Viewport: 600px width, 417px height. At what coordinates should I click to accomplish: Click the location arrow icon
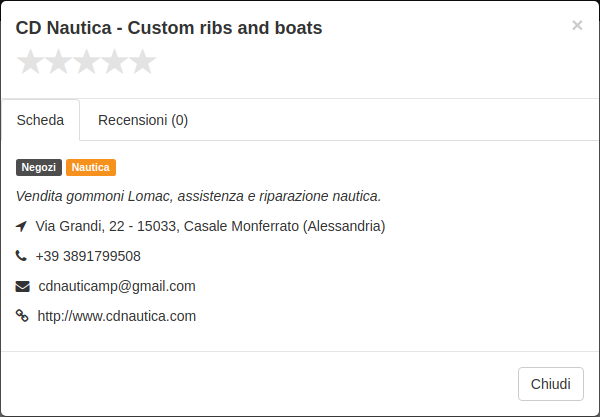(x=21, y=226)
